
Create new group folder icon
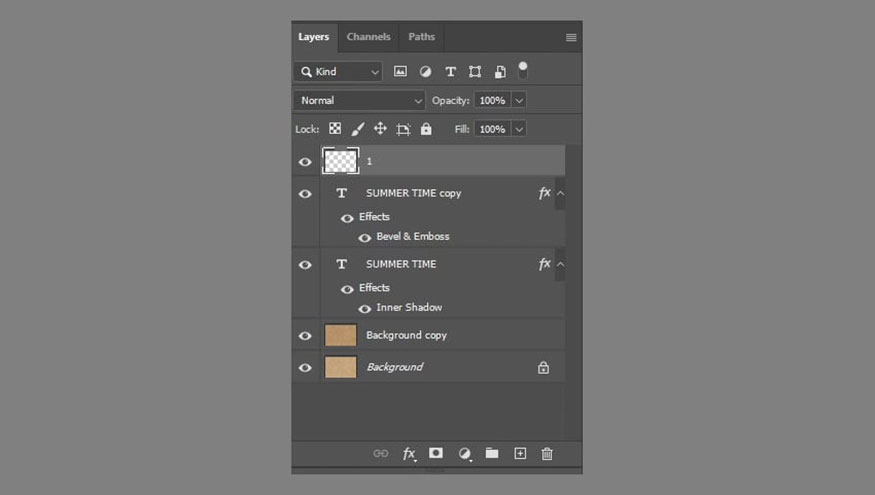click(x=492, y=453)
